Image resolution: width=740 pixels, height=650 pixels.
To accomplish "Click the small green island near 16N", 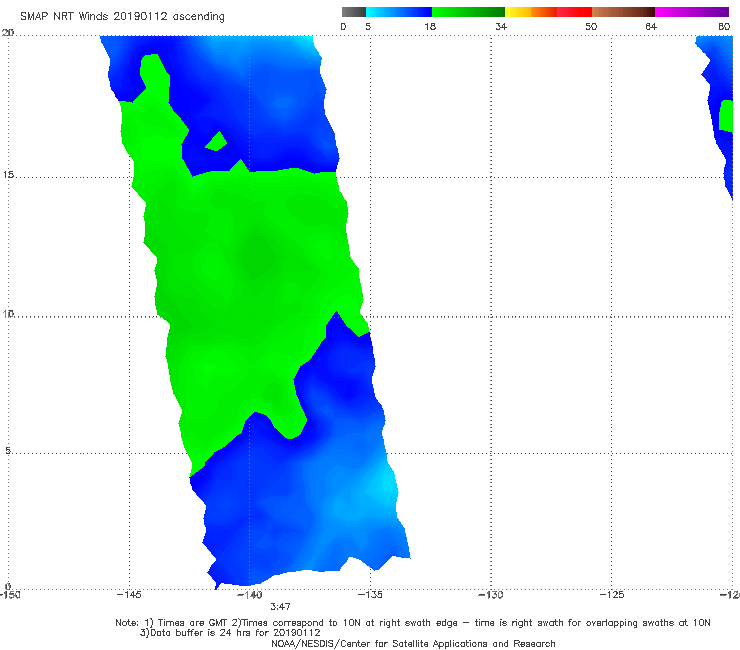I will pos(217,142).
